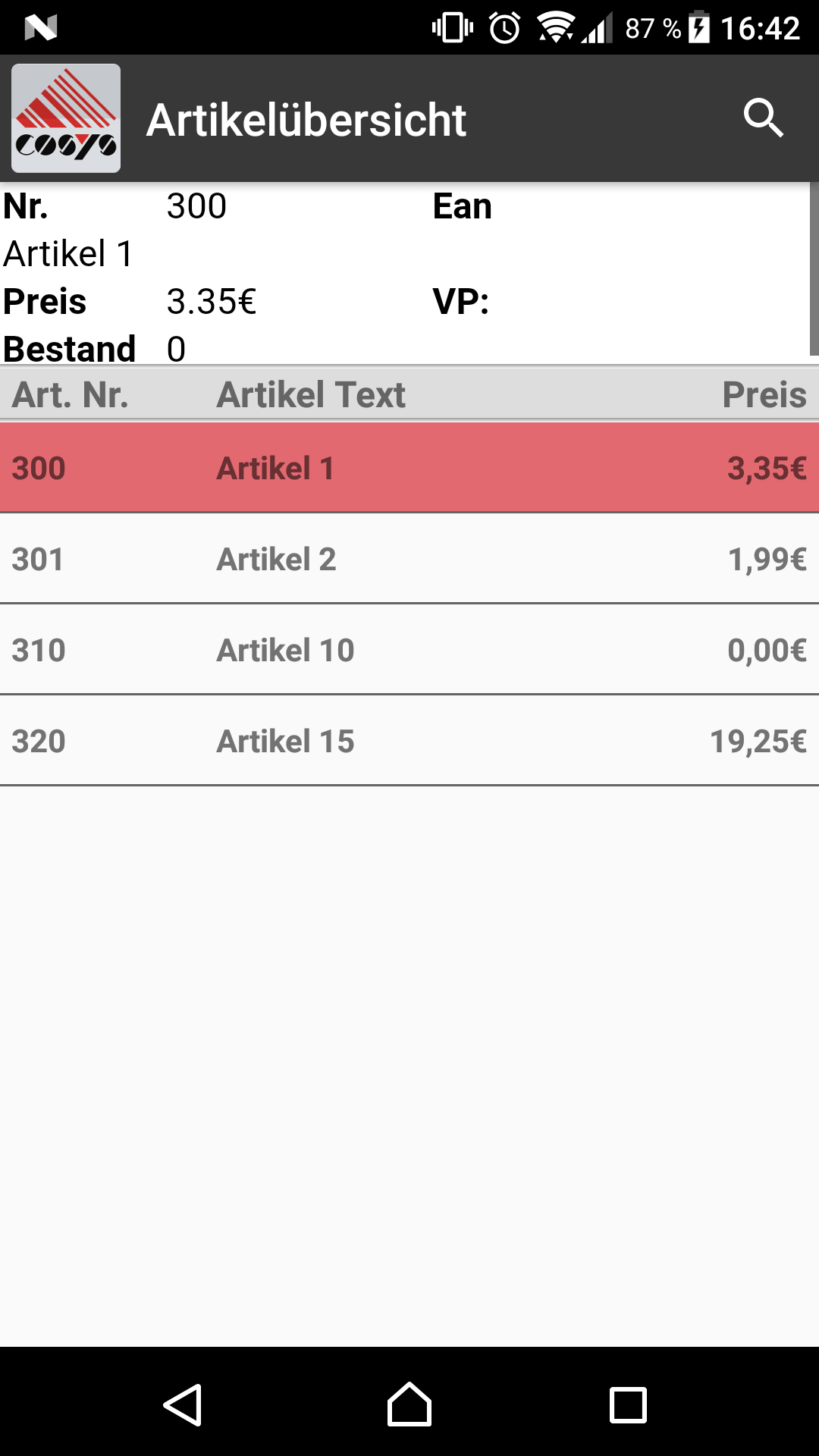The image size is (819, 1456).
Task: Open the recent apps square button
Action: click(629, 1405)
